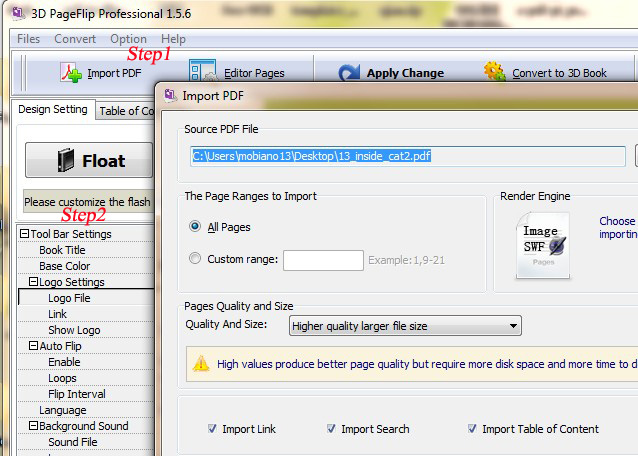Screen dimensions: 638x456
Task: Select the Link setting row
Action: [x=86, y=314]
